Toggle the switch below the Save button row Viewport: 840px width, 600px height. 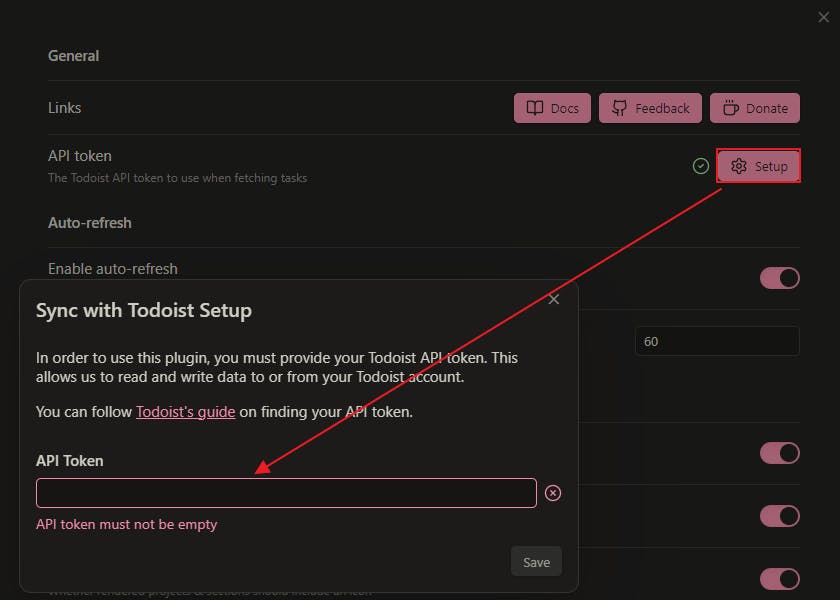tap(780, 579)
